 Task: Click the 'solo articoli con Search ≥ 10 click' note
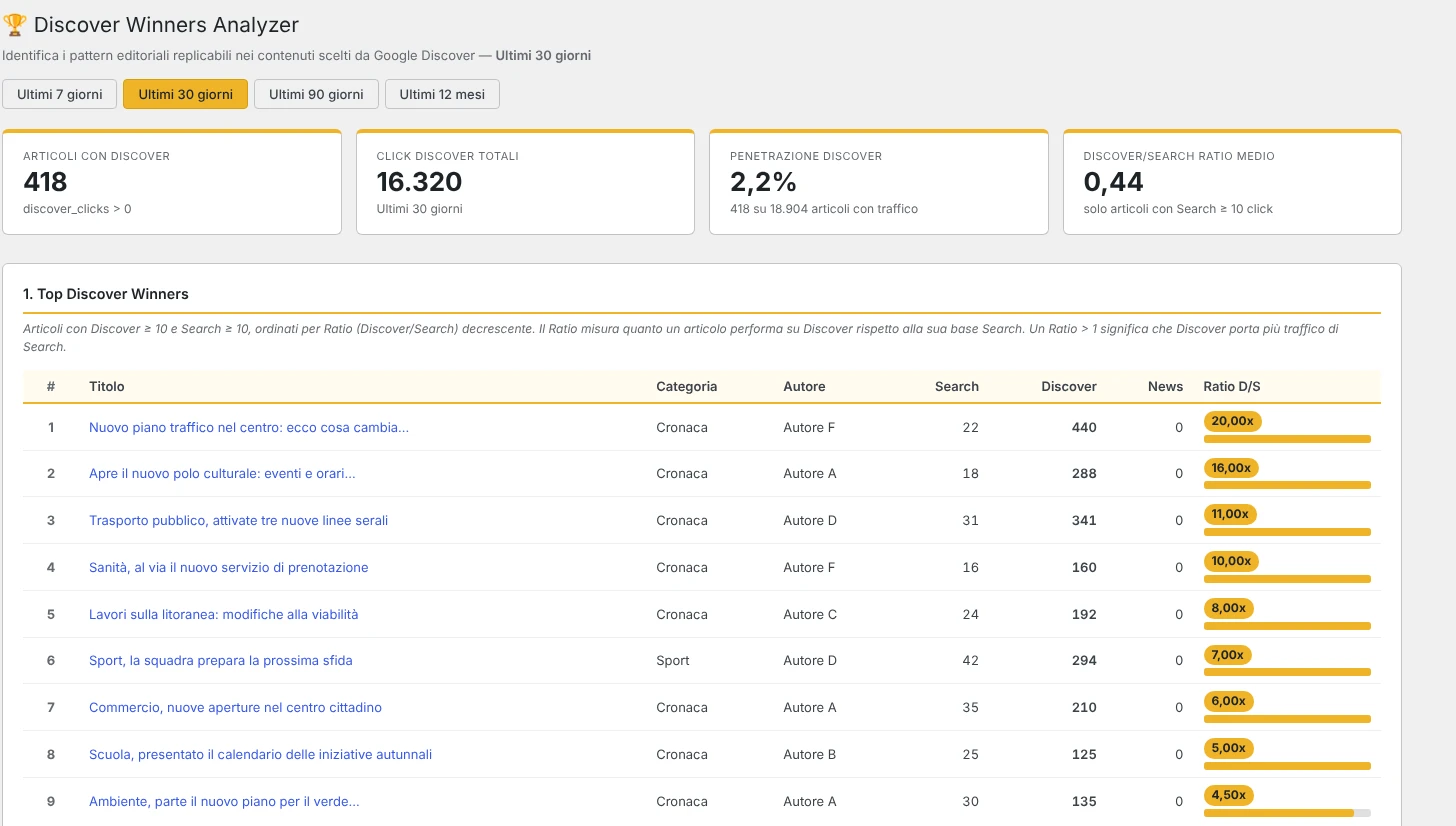(x=1178, y=209)
